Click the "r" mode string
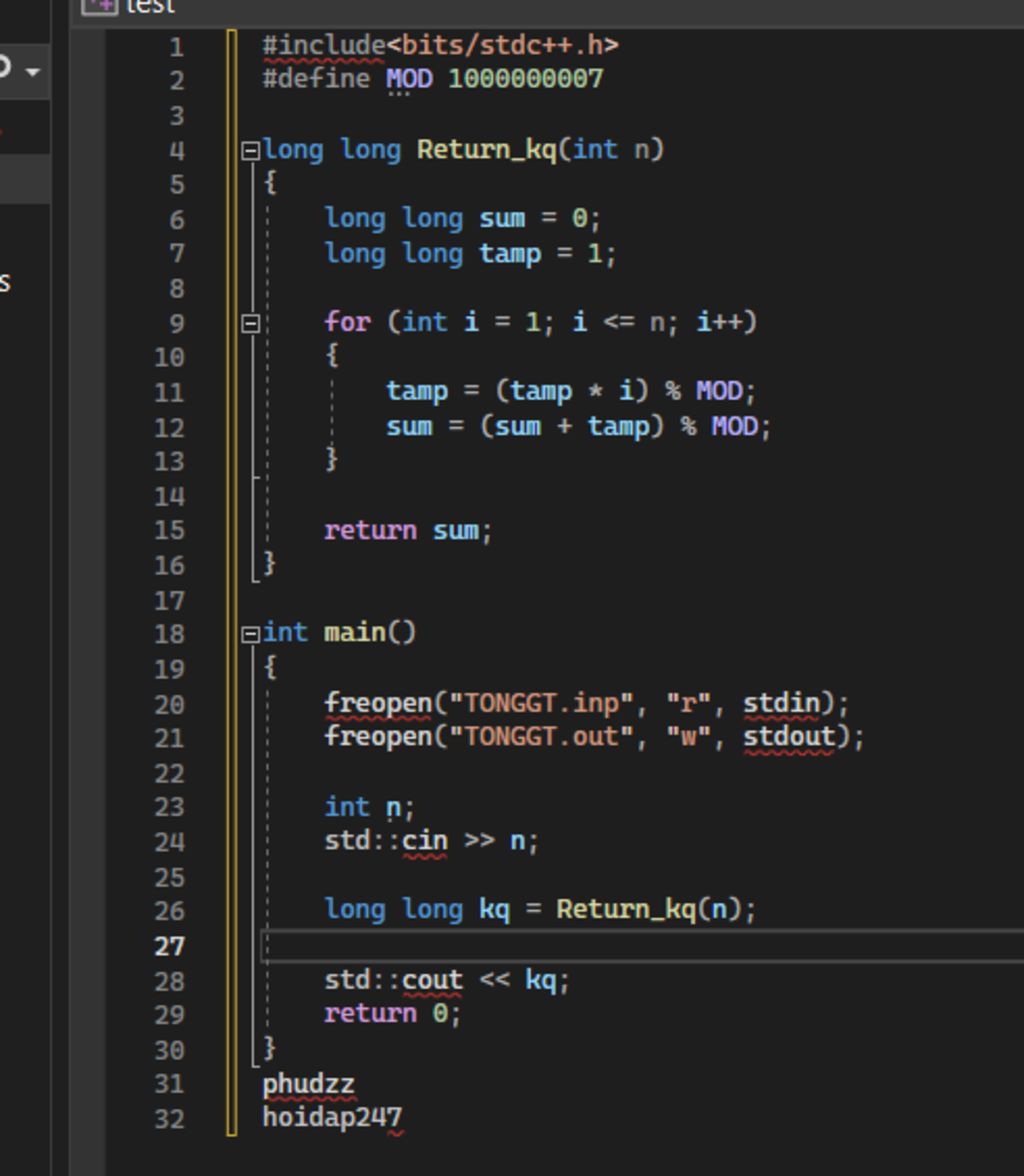Viewport: 1024px width, 1176px height. point(687,703)
